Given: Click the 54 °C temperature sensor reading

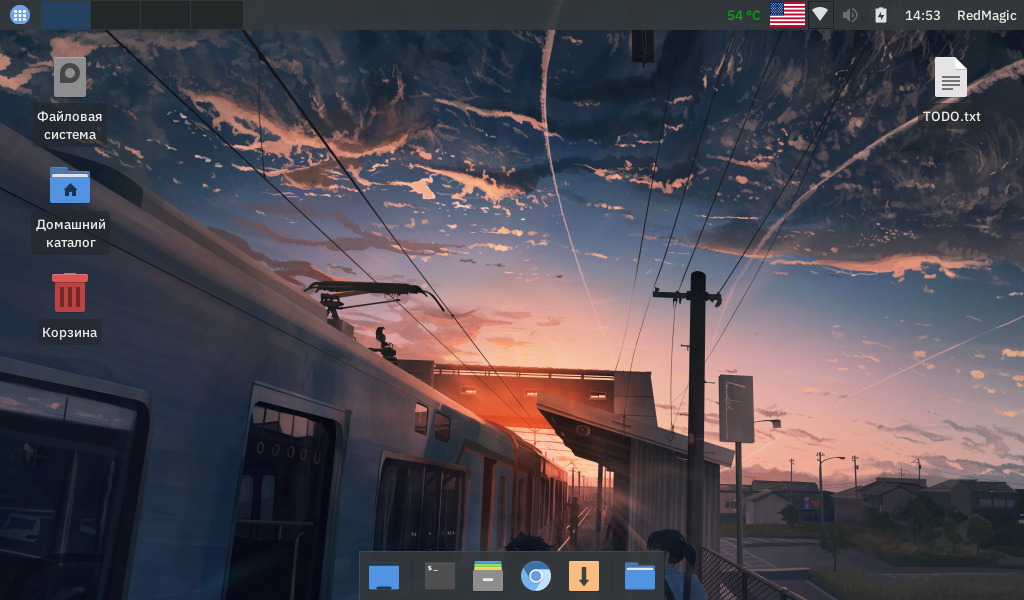Looking at the screenshot, I should (x=743, y=15).
